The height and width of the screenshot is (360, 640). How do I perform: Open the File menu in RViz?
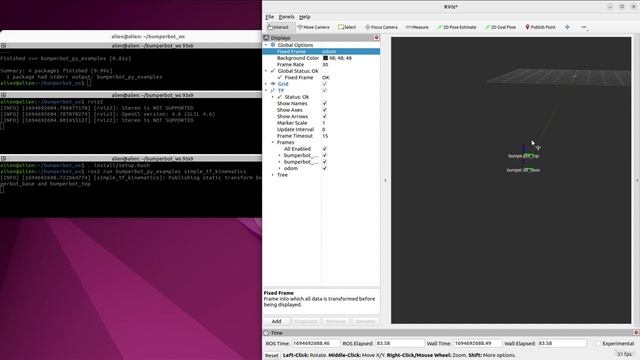point(269,17)
